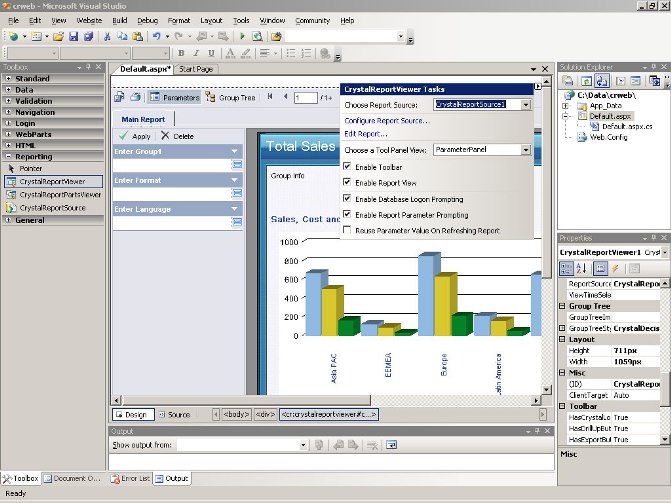Viewport: 671px width, 503px height.
Task: Go to first page in report viewer
Action: coord(270,97)
